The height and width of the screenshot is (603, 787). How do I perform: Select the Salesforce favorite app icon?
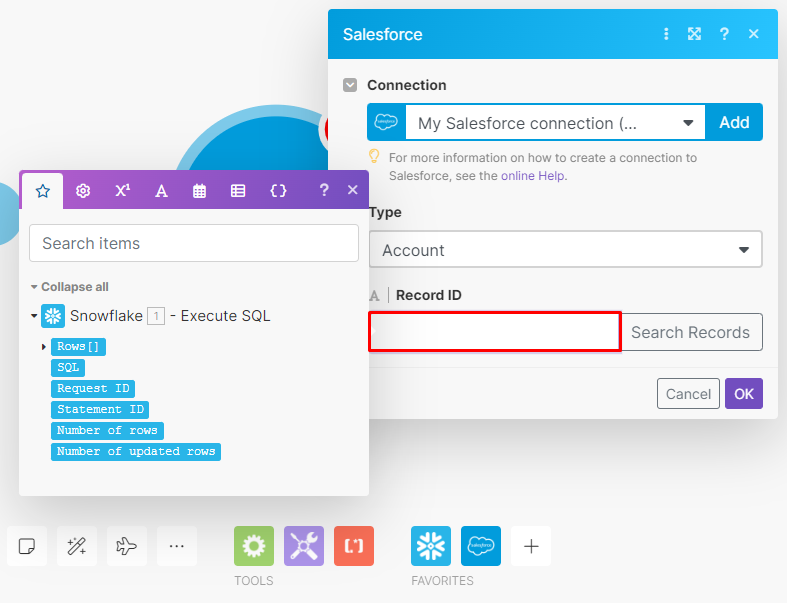pyautogui.click(x=481, y=546)
